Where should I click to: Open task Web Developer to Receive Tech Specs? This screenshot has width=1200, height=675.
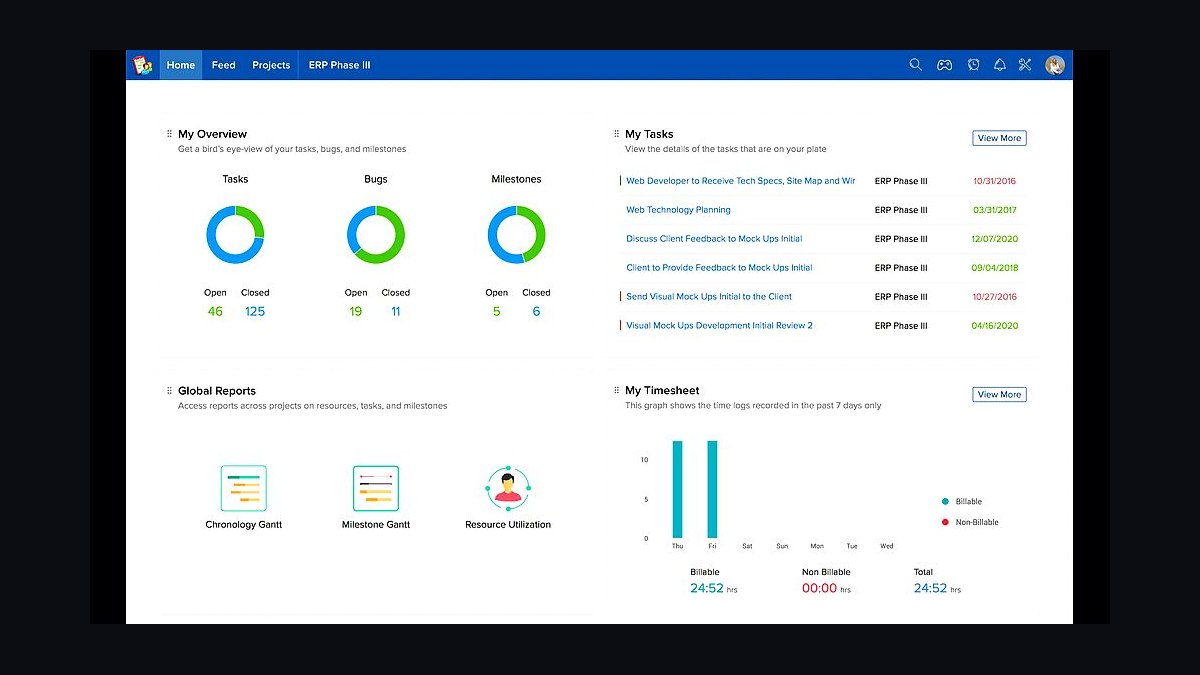point(740,181)
